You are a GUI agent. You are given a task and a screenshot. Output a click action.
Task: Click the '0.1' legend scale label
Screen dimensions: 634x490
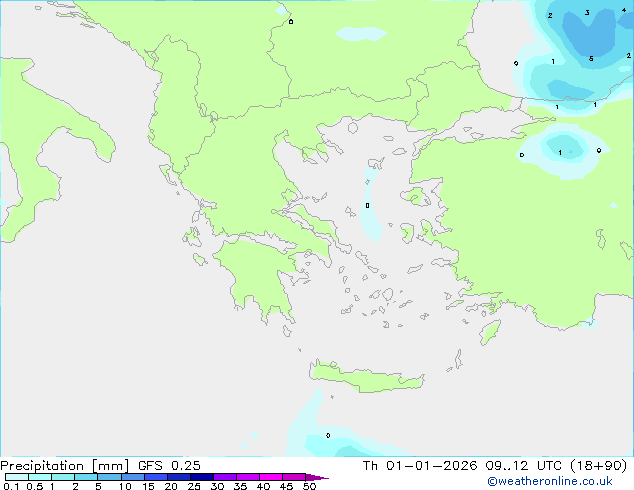(11, 486)
